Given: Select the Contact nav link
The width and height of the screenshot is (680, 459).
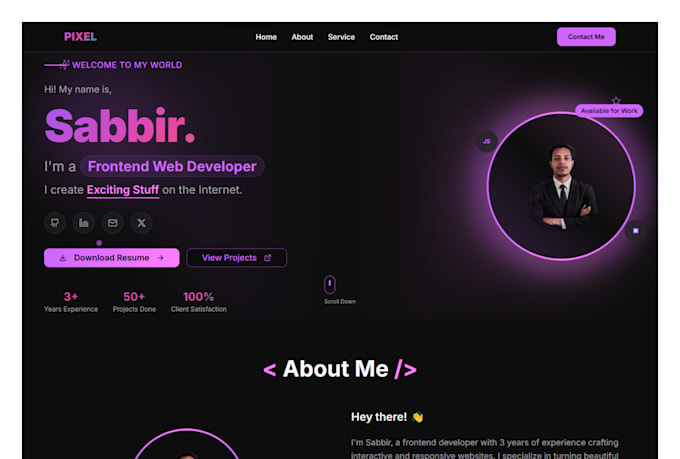Looking at the screenshot, I should [384, 37].
